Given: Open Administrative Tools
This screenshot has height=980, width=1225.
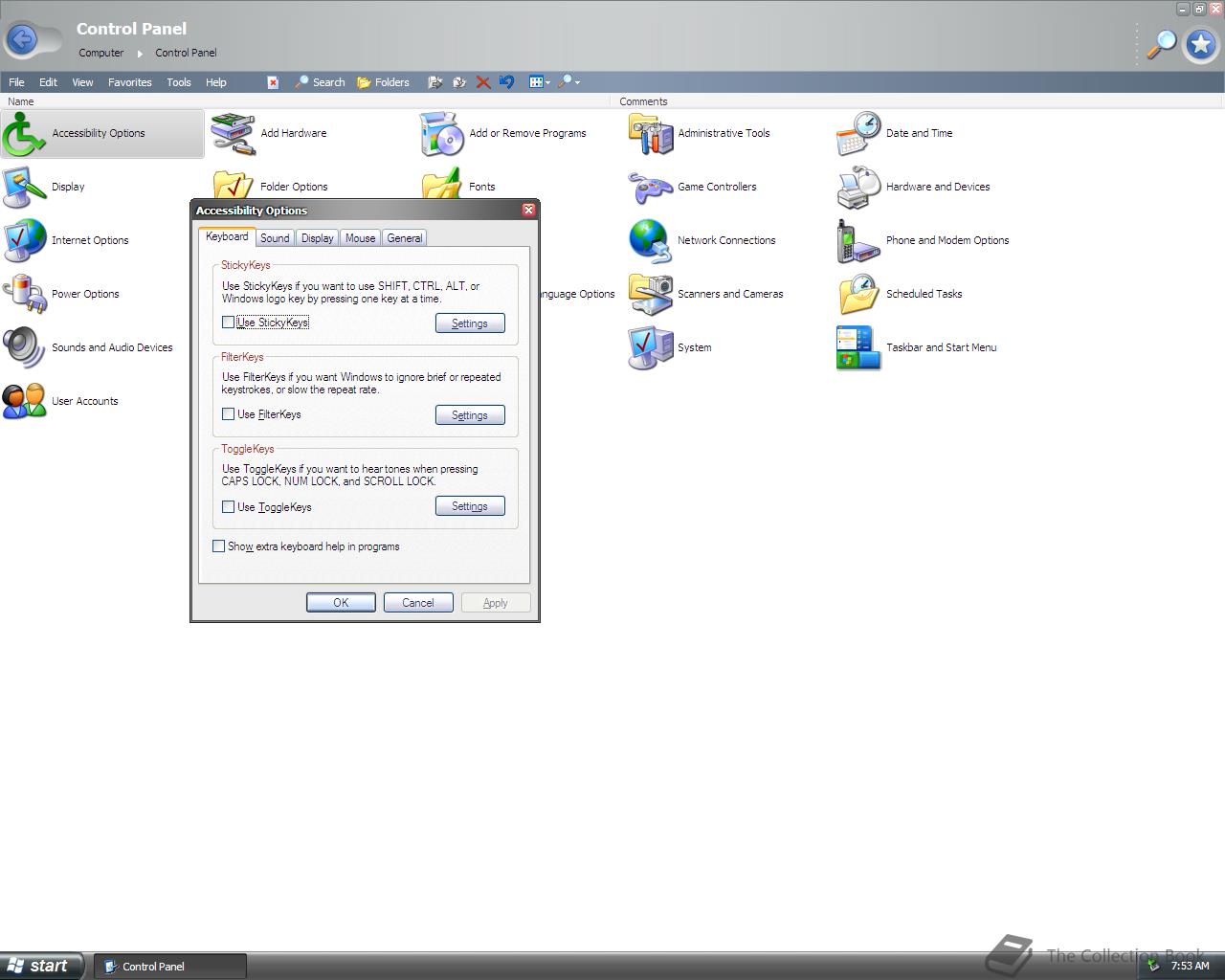Looking at the screenshot, I should point(699,133).
